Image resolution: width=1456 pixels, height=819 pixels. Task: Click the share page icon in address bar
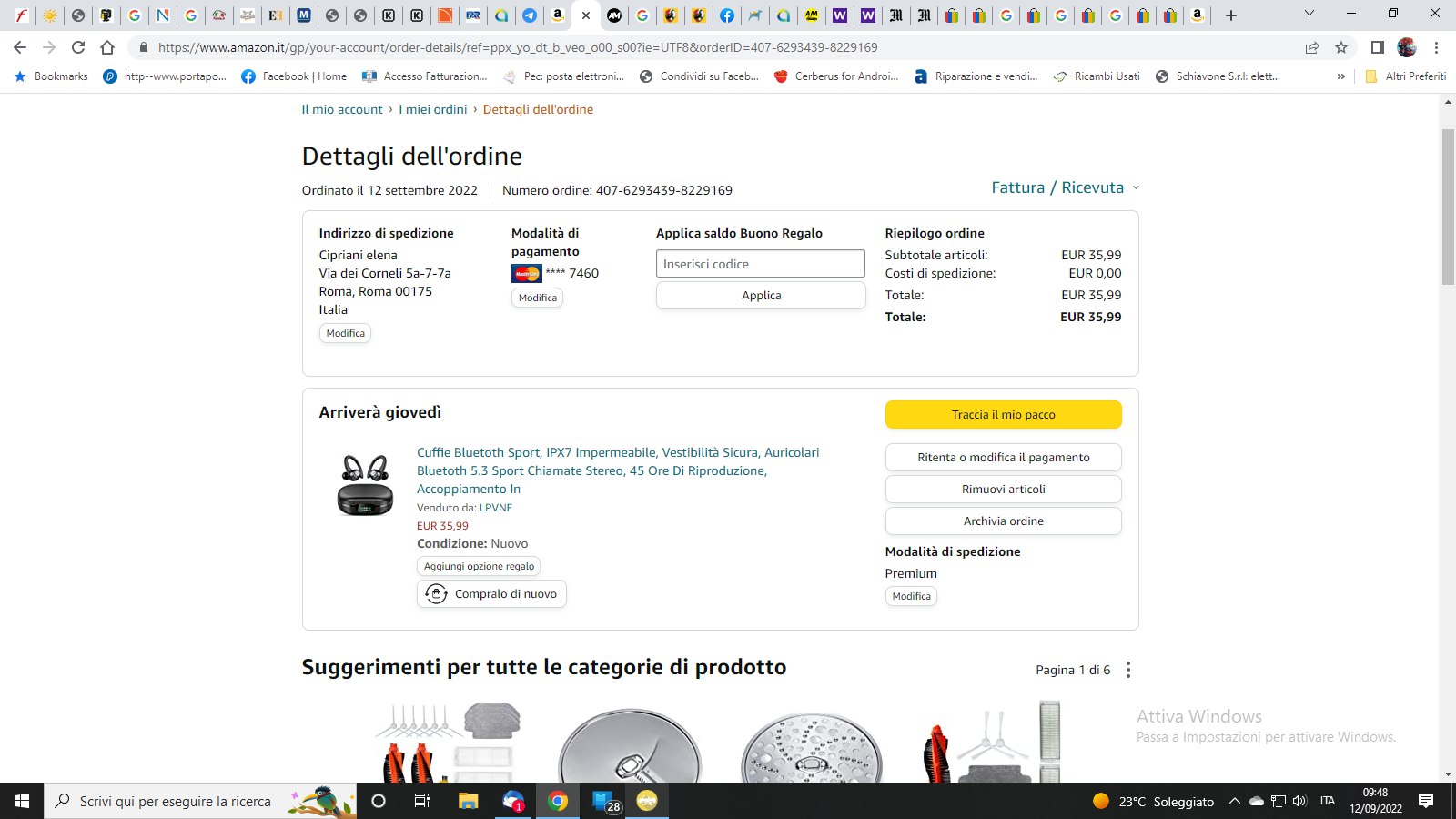(1311, 47)
